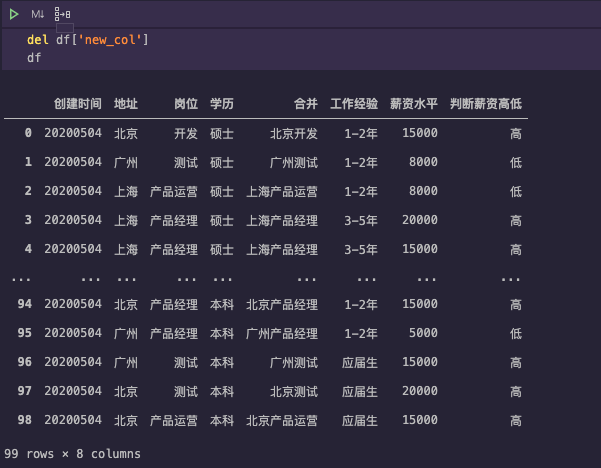Click the 北京开发 cell in row 0

293,133
